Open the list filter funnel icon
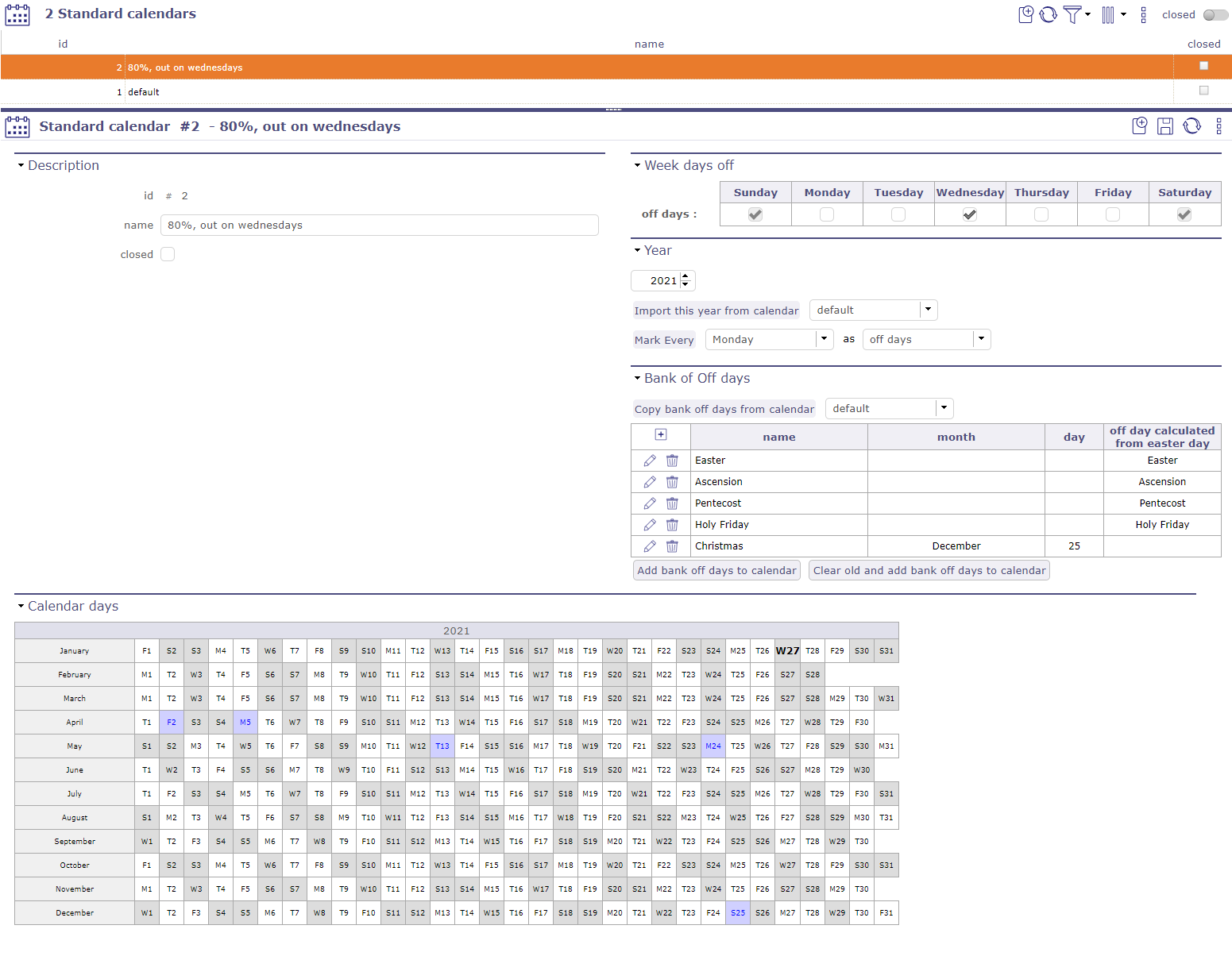The height and width of the screenshot is (960, 1232). pyautogui.click(x=1072, y=14)
